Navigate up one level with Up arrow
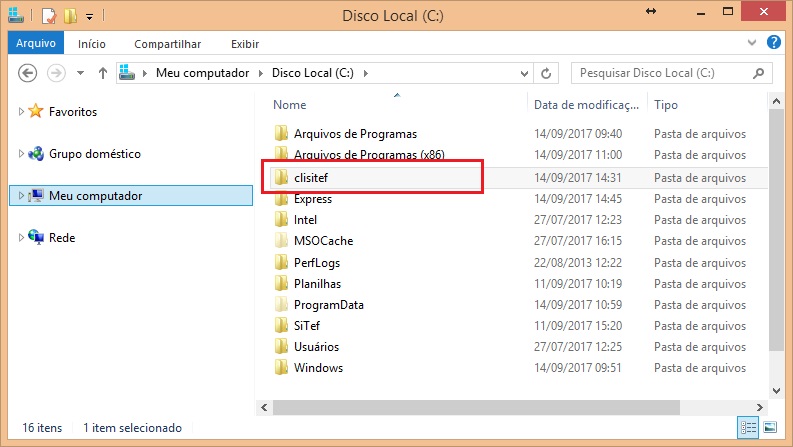 [102, 73]
